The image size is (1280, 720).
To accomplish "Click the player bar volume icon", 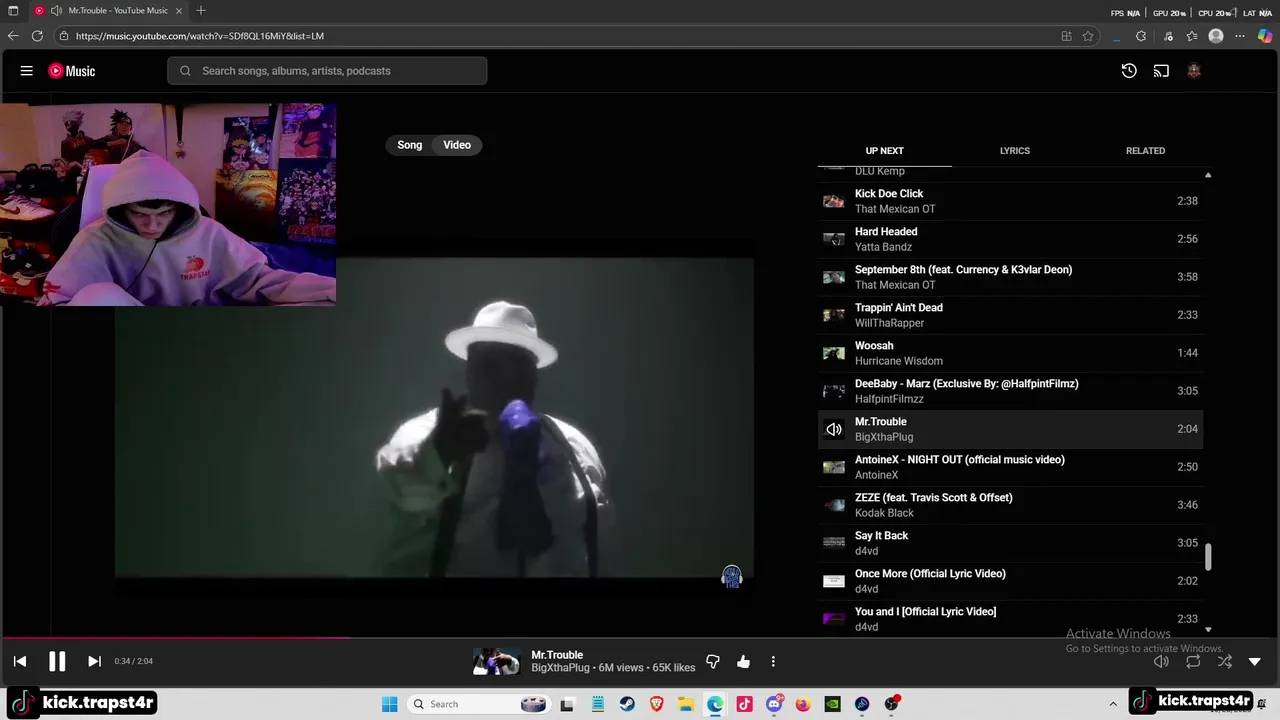I will pyautogui.click(x=1161, y=661).
